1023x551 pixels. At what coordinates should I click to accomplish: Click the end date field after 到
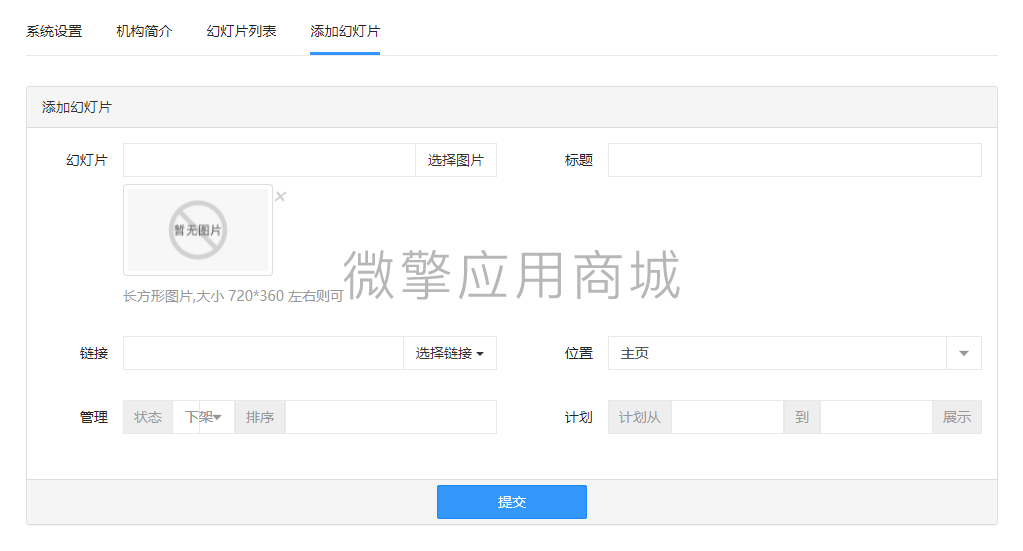click(876, 417)
